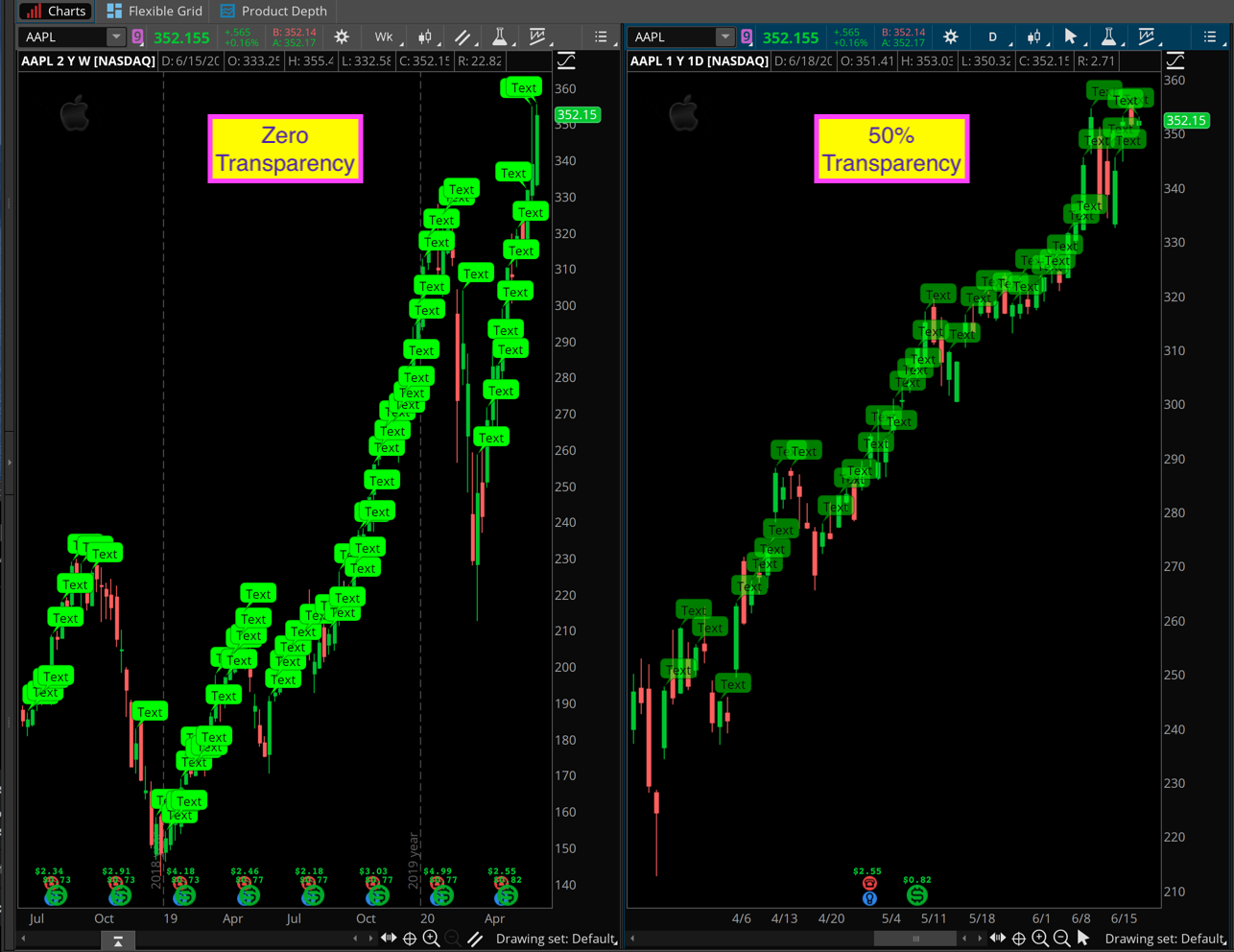Click the collapse arrow button below left chart
Image resolution: width=1234 pixels, height=952 pixels.
118,941
